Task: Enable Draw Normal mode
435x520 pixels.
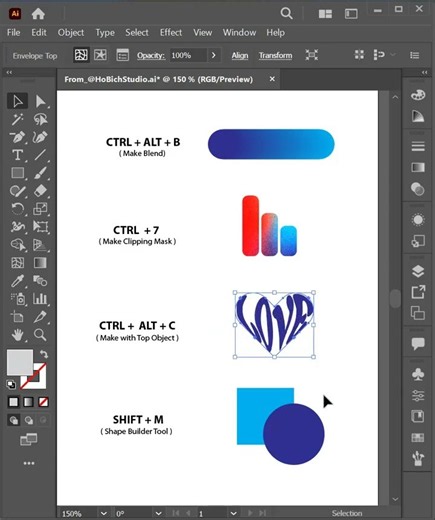Action: [x=14, y=420]
